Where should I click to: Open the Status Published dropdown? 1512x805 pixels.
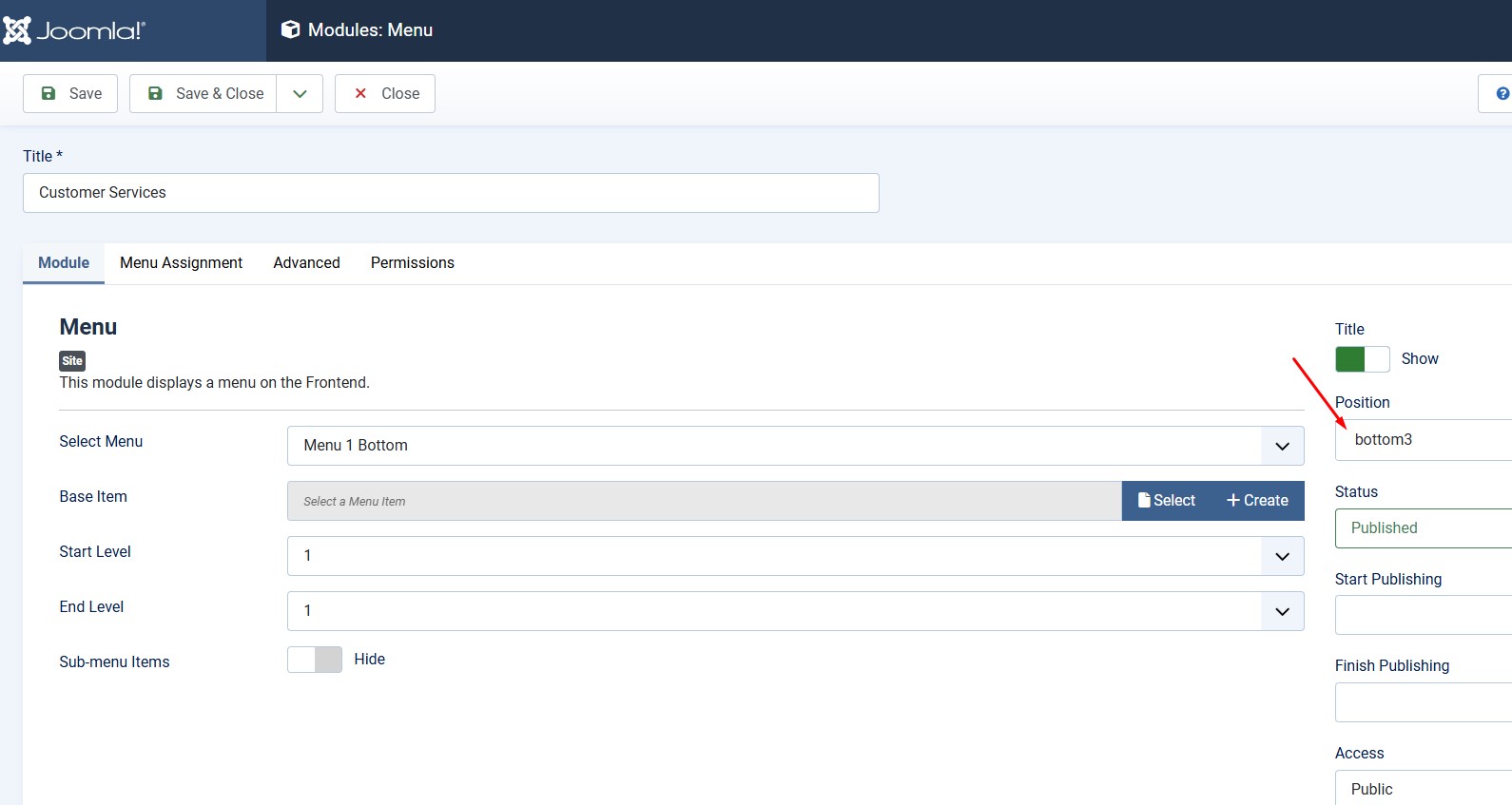point(1423,528)
